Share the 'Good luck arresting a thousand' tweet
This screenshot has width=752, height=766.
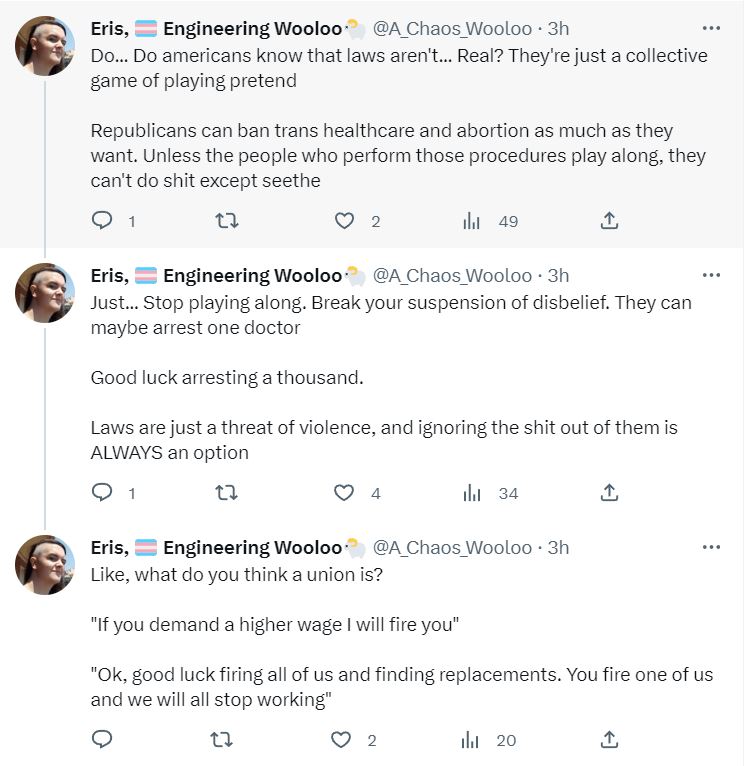(609, 492)
